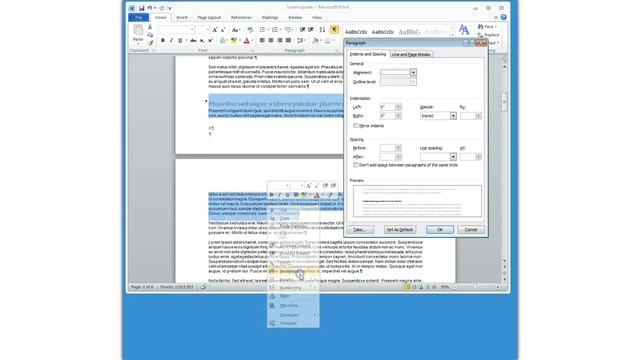The width and height of the screenshot is (640, 360).
Task: Open Font dialog launcher in ribbon
Action: [x=253, y=51]
